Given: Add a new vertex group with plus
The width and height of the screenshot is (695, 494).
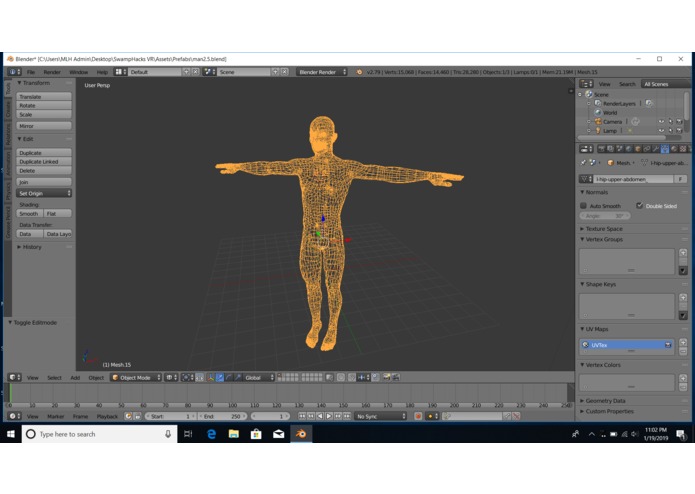Looking at the screenshot, I should [x=683, y=253].
